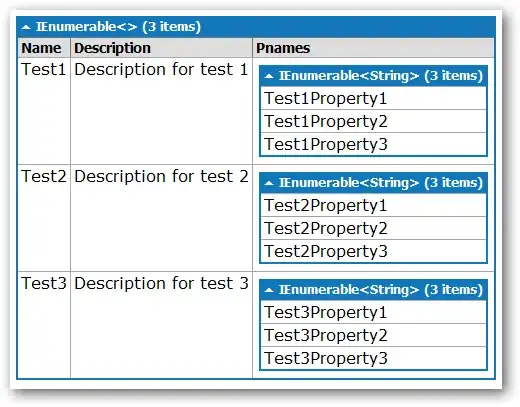Image resolution: width=520 pixels, height=407 pixels.
Task: Click the Pnames column header
Action: 373,48
